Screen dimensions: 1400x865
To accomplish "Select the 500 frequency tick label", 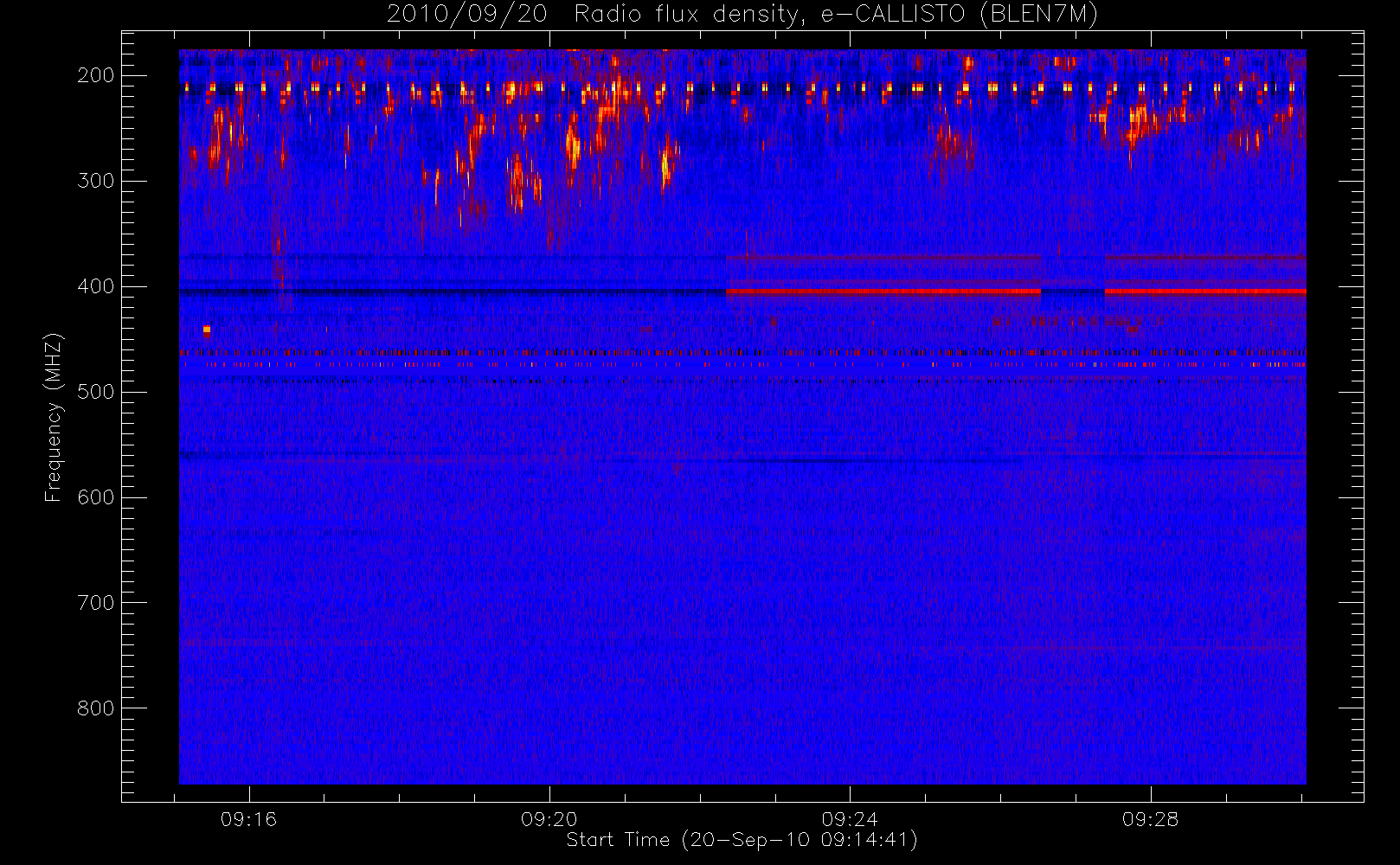I will point(95,392).
